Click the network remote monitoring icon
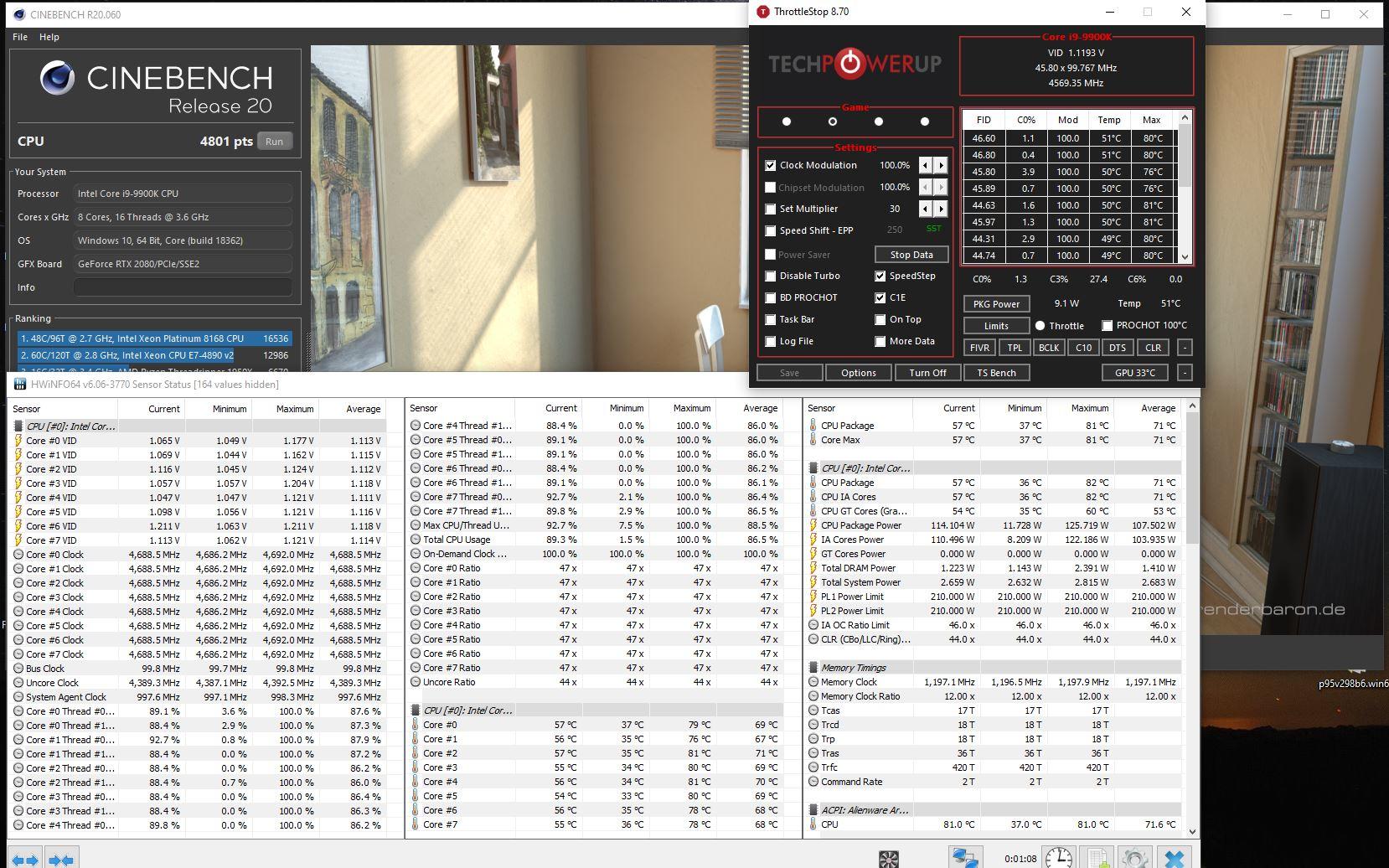 tap(964, 857)
